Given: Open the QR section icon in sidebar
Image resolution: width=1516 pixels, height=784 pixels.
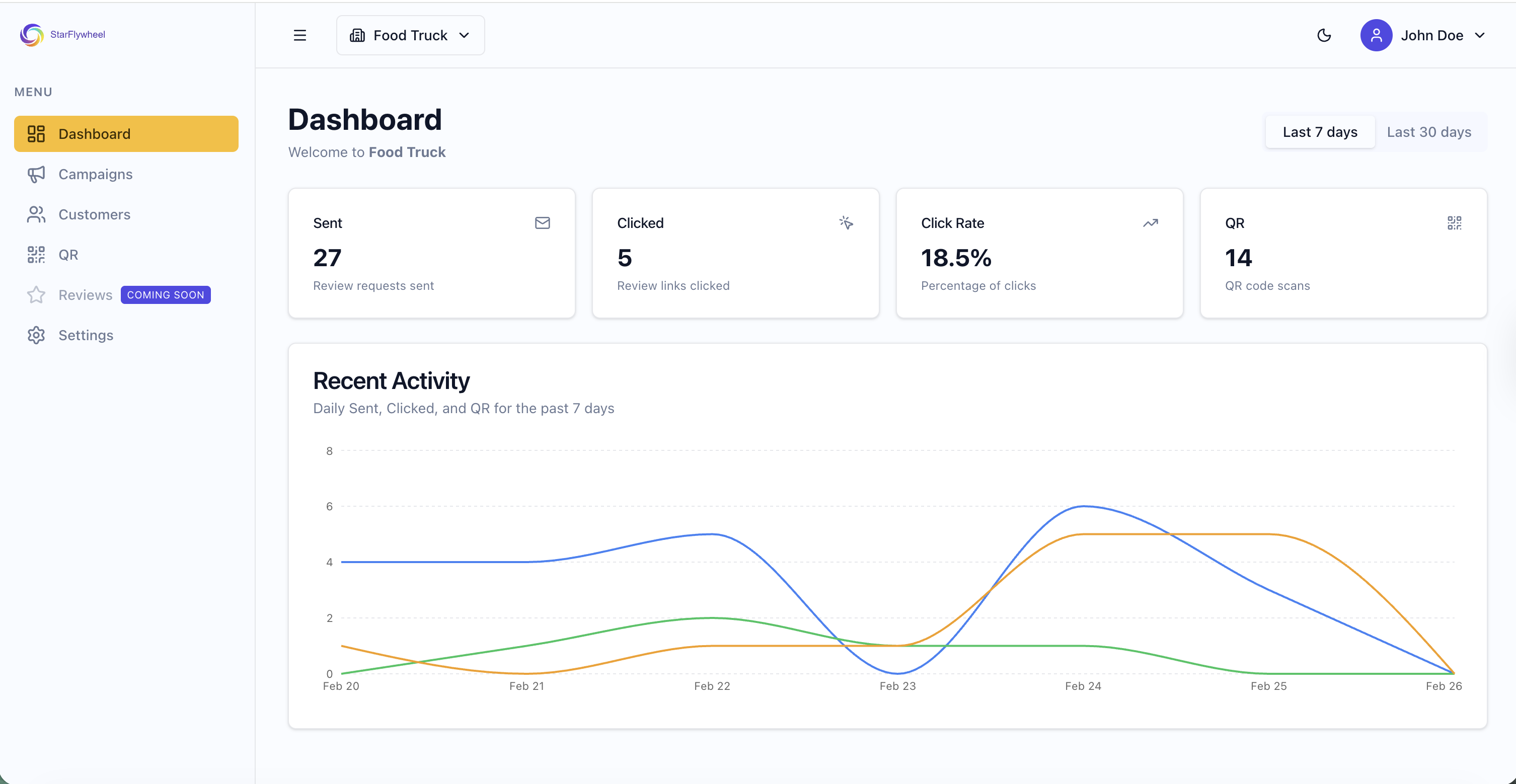Looking at the screenshot, I should coord(36,254).
